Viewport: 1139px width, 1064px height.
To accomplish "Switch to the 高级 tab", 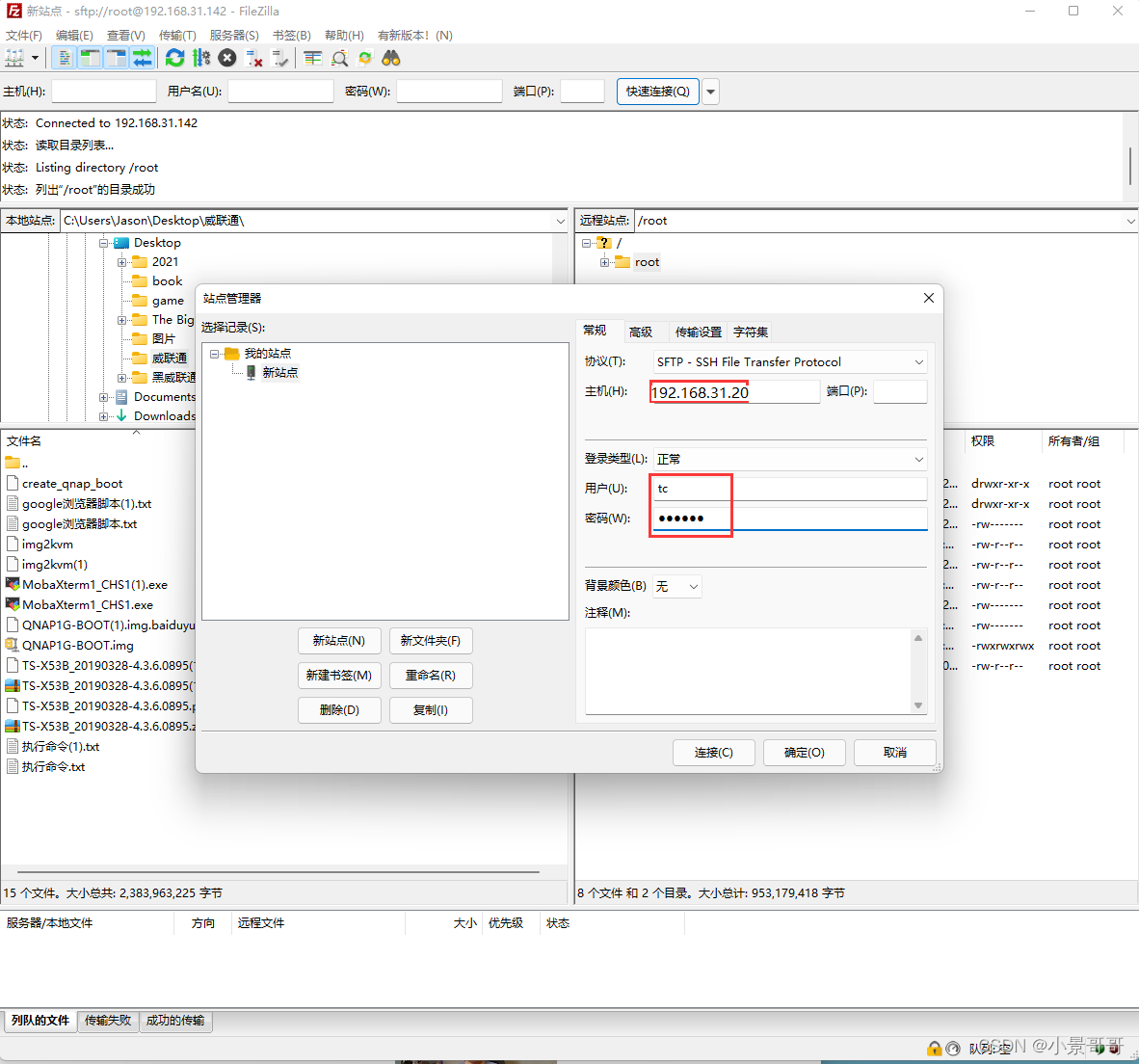I will click(641, 332).
